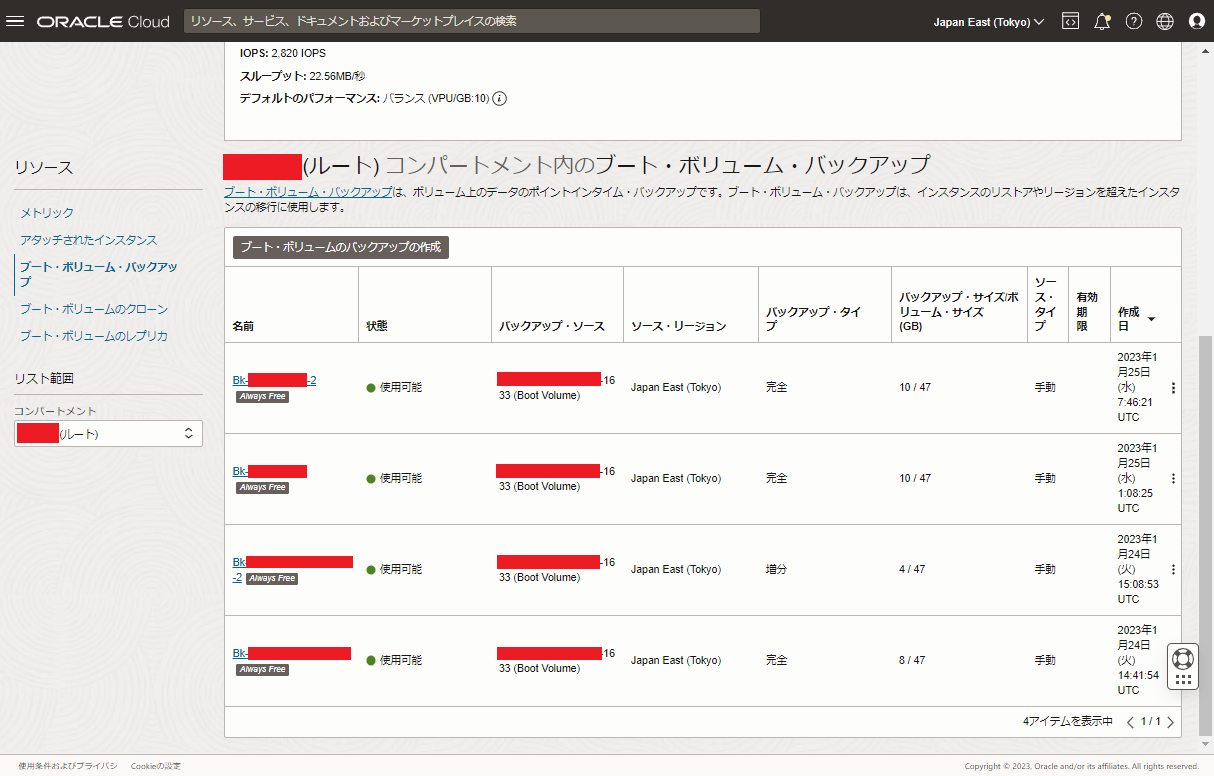Viewport: 1214px width, 776px height.
Task: Click ブート・ボリュームのバックアップの作成 button
Action: click(339, 246)
